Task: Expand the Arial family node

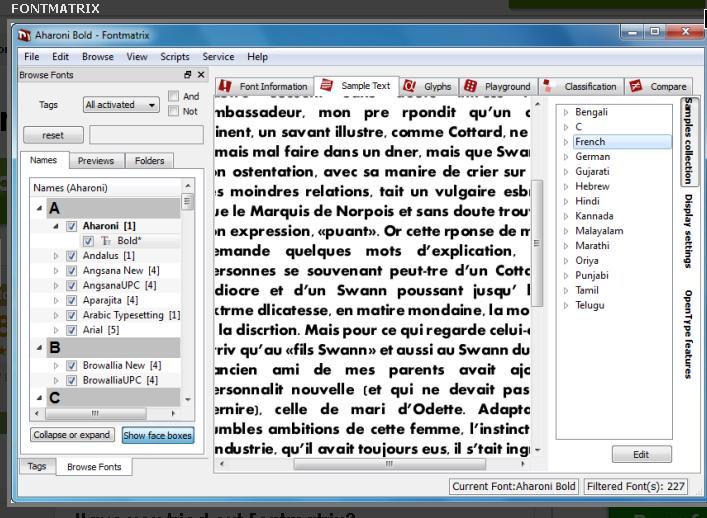Action: point(56,330)
